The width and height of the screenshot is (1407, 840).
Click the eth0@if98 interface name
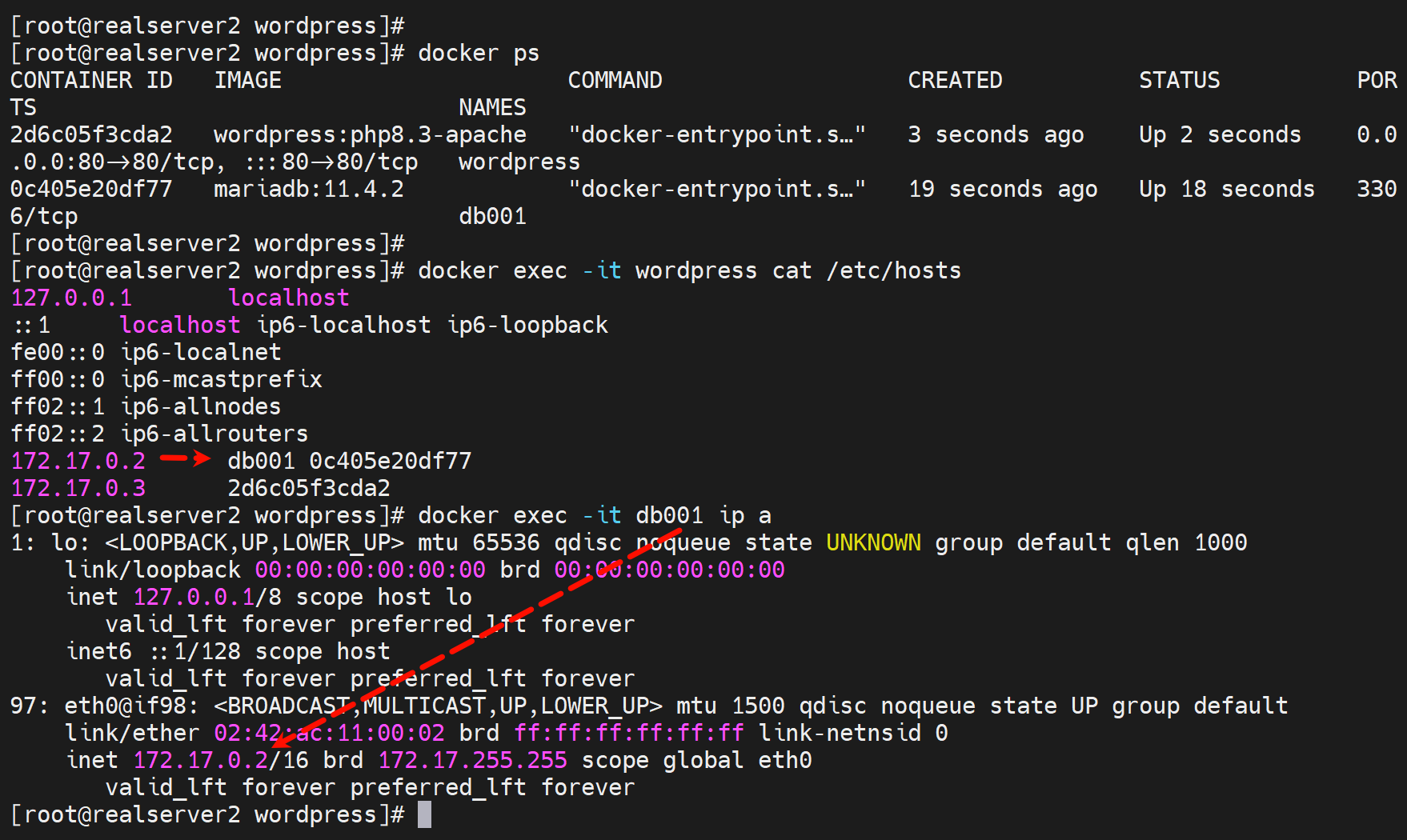coord(131,706)
